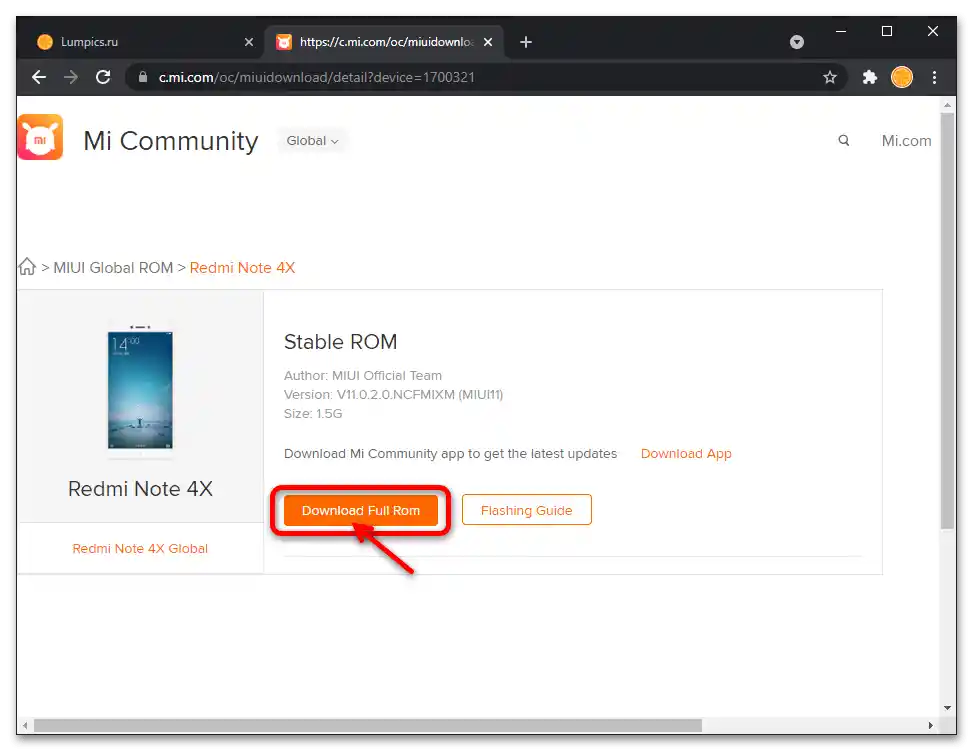Image resolution: width=973 pixels, height=751 pixels.
Task: Close the browser window
Action: click(933, 31)
